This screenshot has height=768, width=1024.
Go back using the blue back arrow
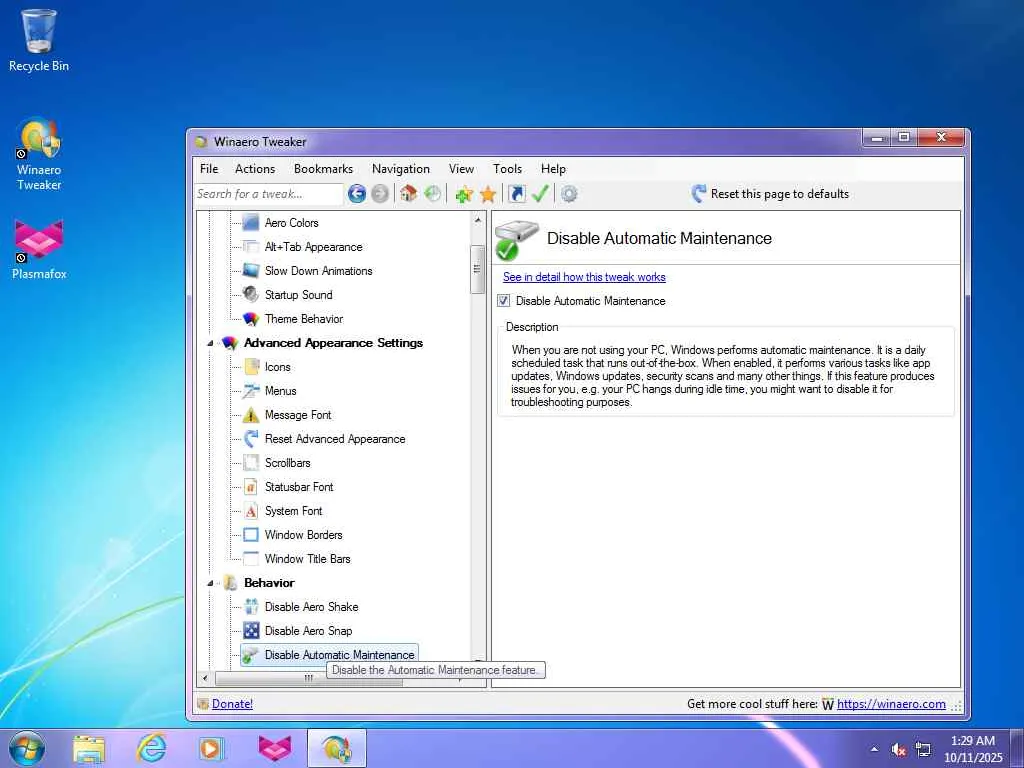pyautogui.click(x=357, y=194)
